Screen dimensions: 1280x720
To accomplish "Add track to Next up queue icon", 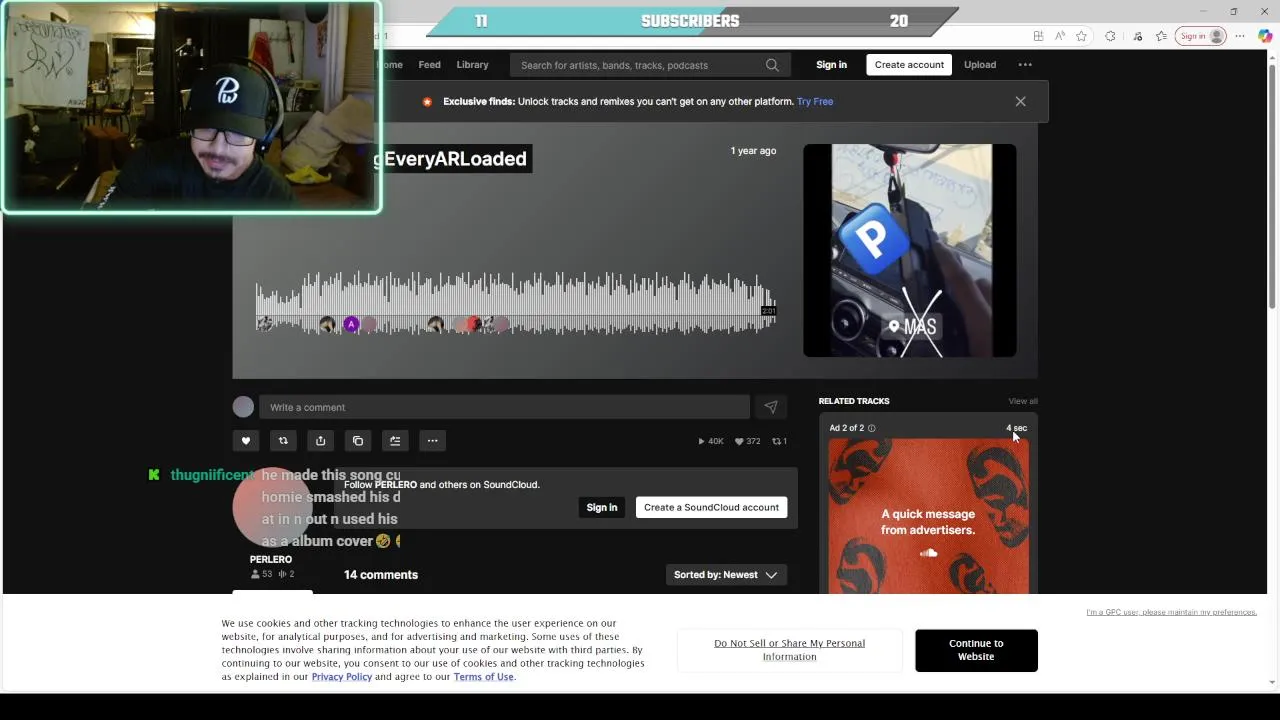I will coord(395,441).
